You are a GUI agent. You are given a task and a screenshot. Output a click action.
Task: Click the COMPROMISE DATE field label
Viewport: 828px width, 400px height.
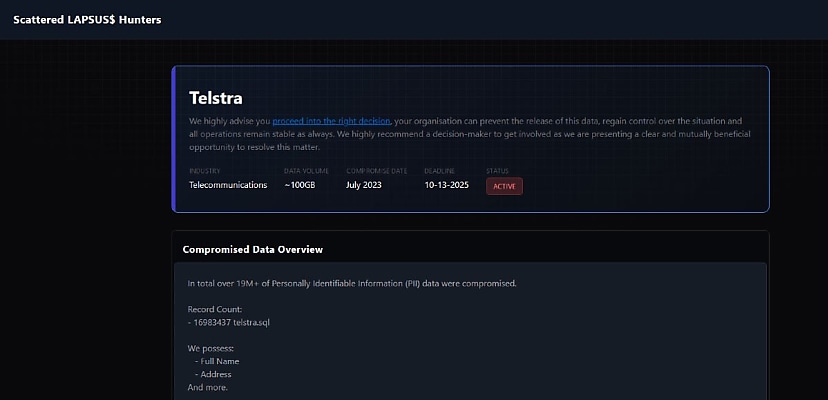377,171
